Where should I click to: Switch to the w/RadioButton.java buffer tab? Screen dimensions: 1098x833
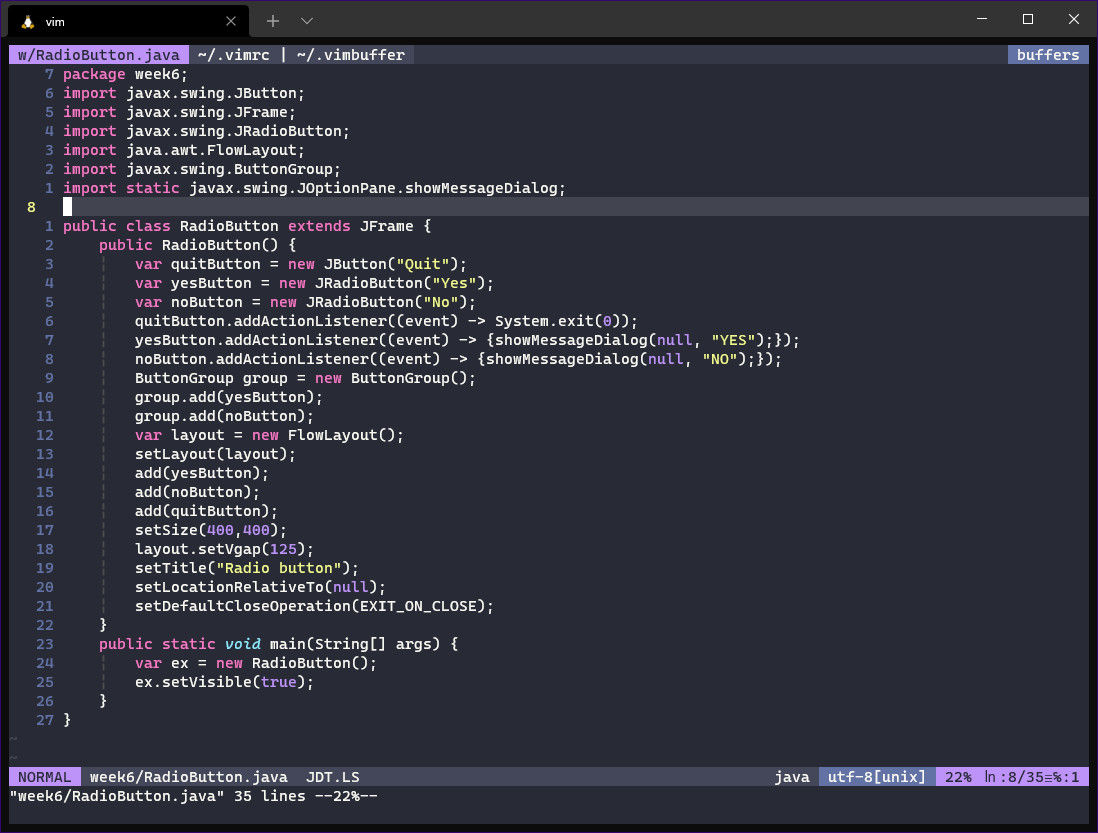pyautogui.click(x=98, y=55)
